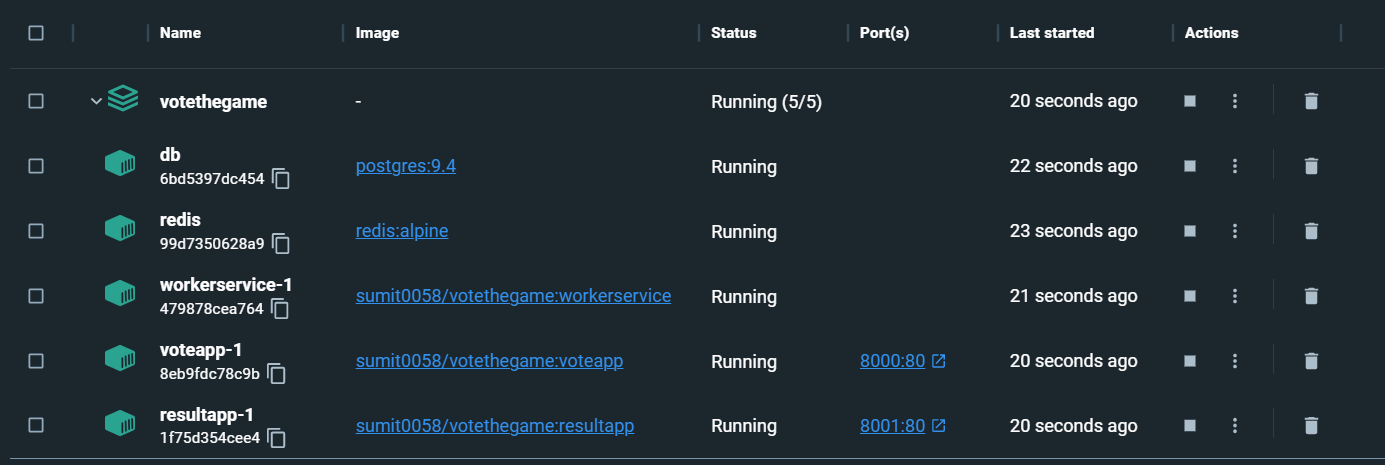Stop the resultapp-1 container
The height and width of the screenshot is (465, 1385).
click(1190, 426)
